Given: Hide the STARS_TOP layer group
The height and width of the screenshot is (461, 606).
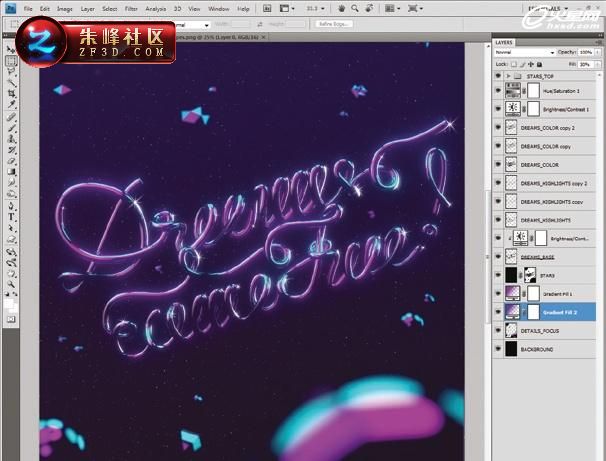Looking at the screenshot, I should tap(498, 76).
